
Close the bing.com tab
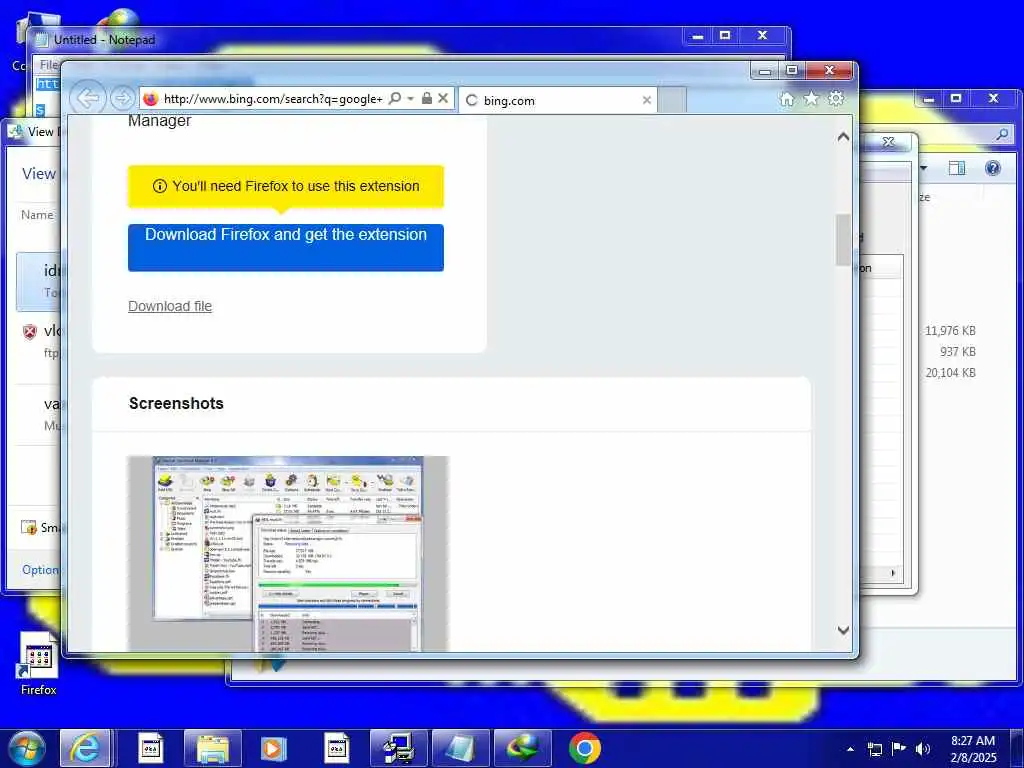(x=647, y=101)
